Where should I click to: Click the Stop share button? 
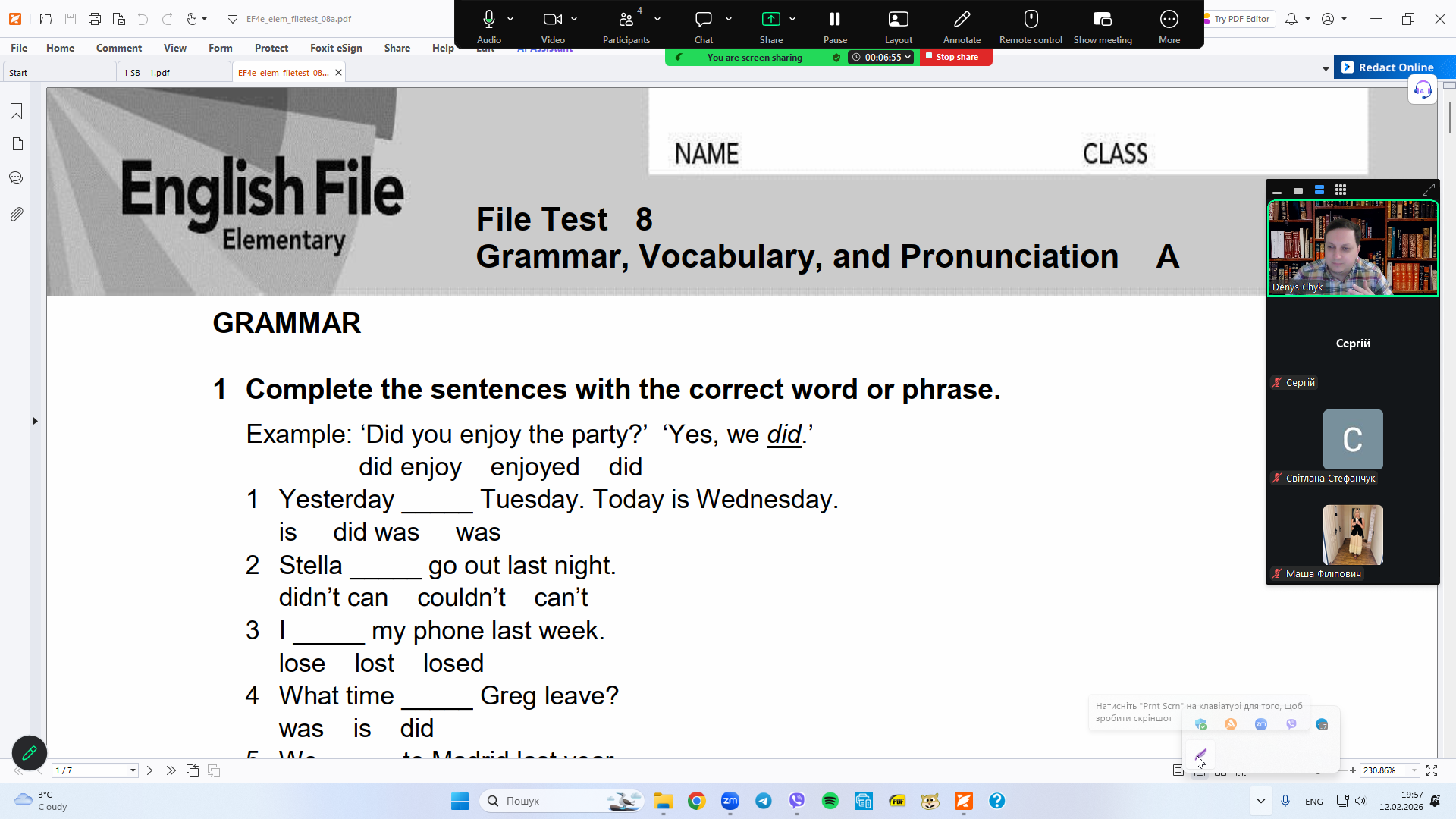[955, 57]
